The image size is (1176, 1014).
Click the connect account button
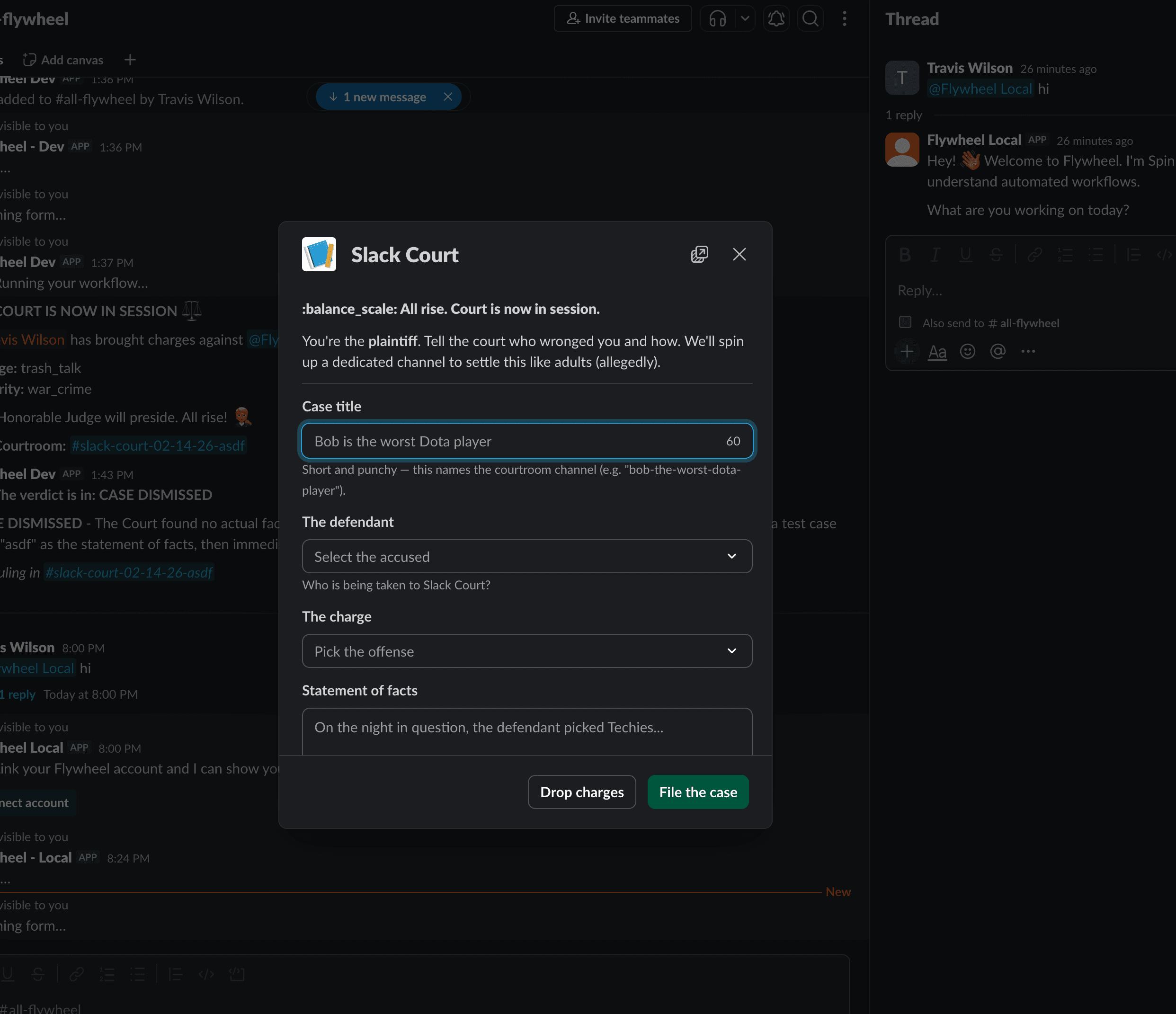tap(35, 802)
